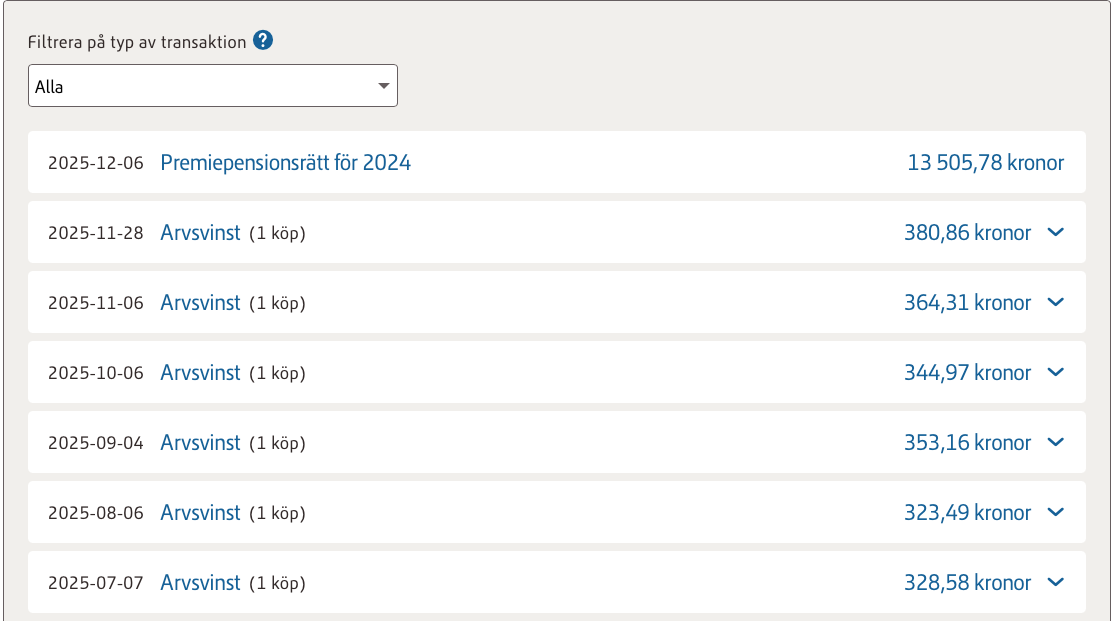Expand the 2025-08-06 Arvsvinst chevron
This screenshot has width=1114, height=621.
pyautogui.click(x=1055, y=513)
